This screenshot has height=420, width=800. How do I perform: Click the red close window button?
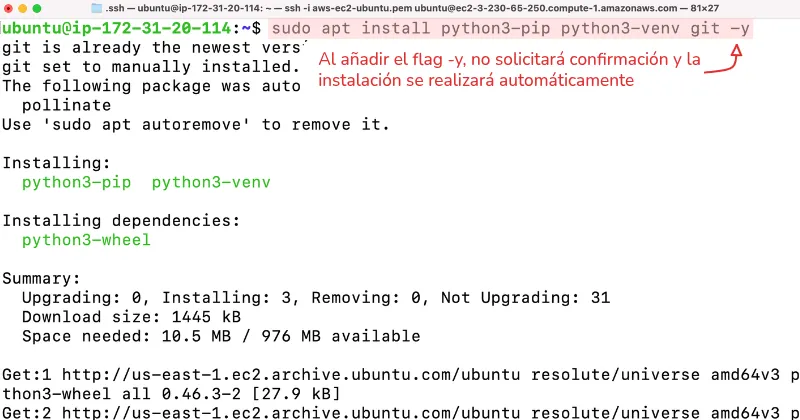(x=8, y=8)
